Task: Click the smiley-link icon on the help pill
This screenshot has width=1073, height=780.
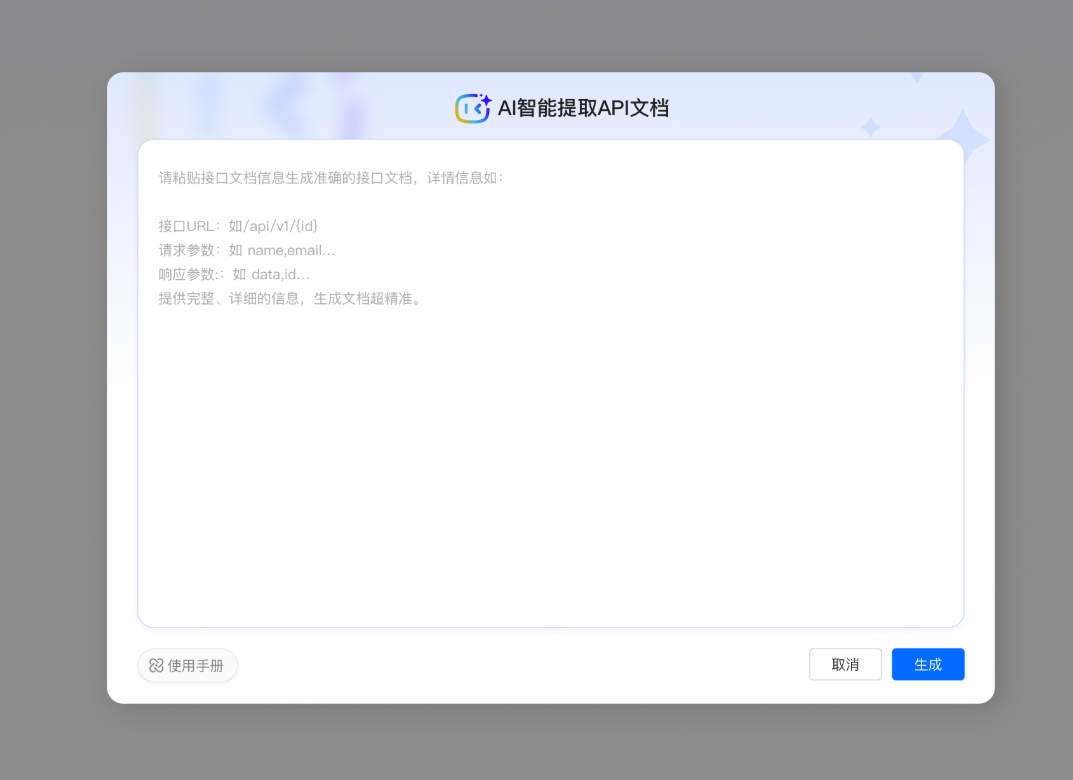Action: point(155,665)
